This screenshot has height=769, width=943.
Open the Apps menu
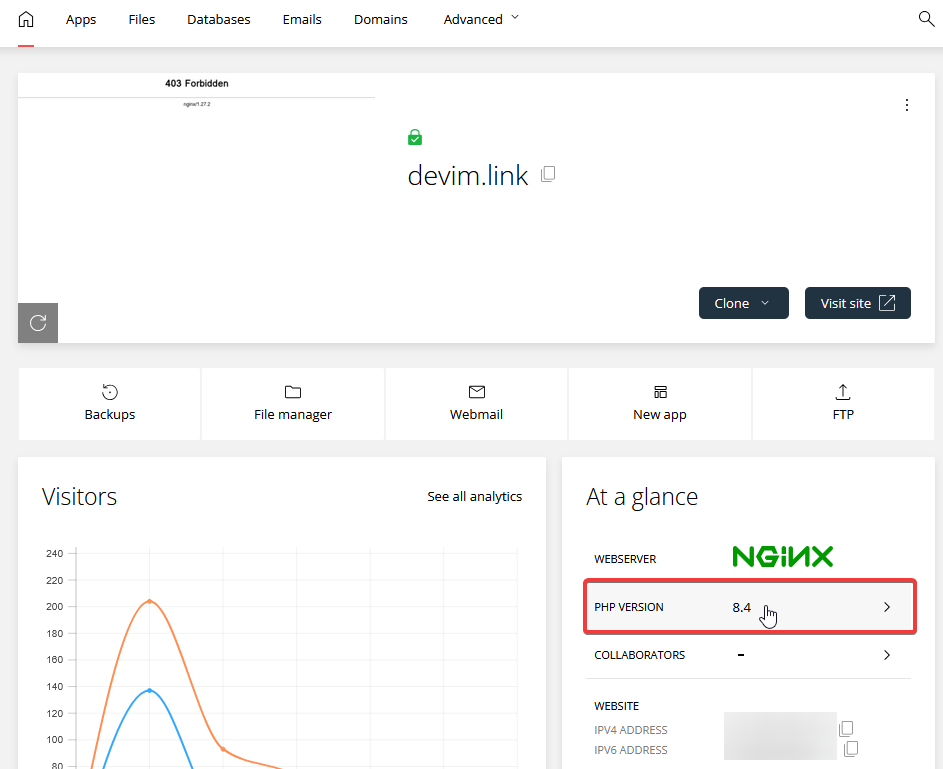pos(81,19)
